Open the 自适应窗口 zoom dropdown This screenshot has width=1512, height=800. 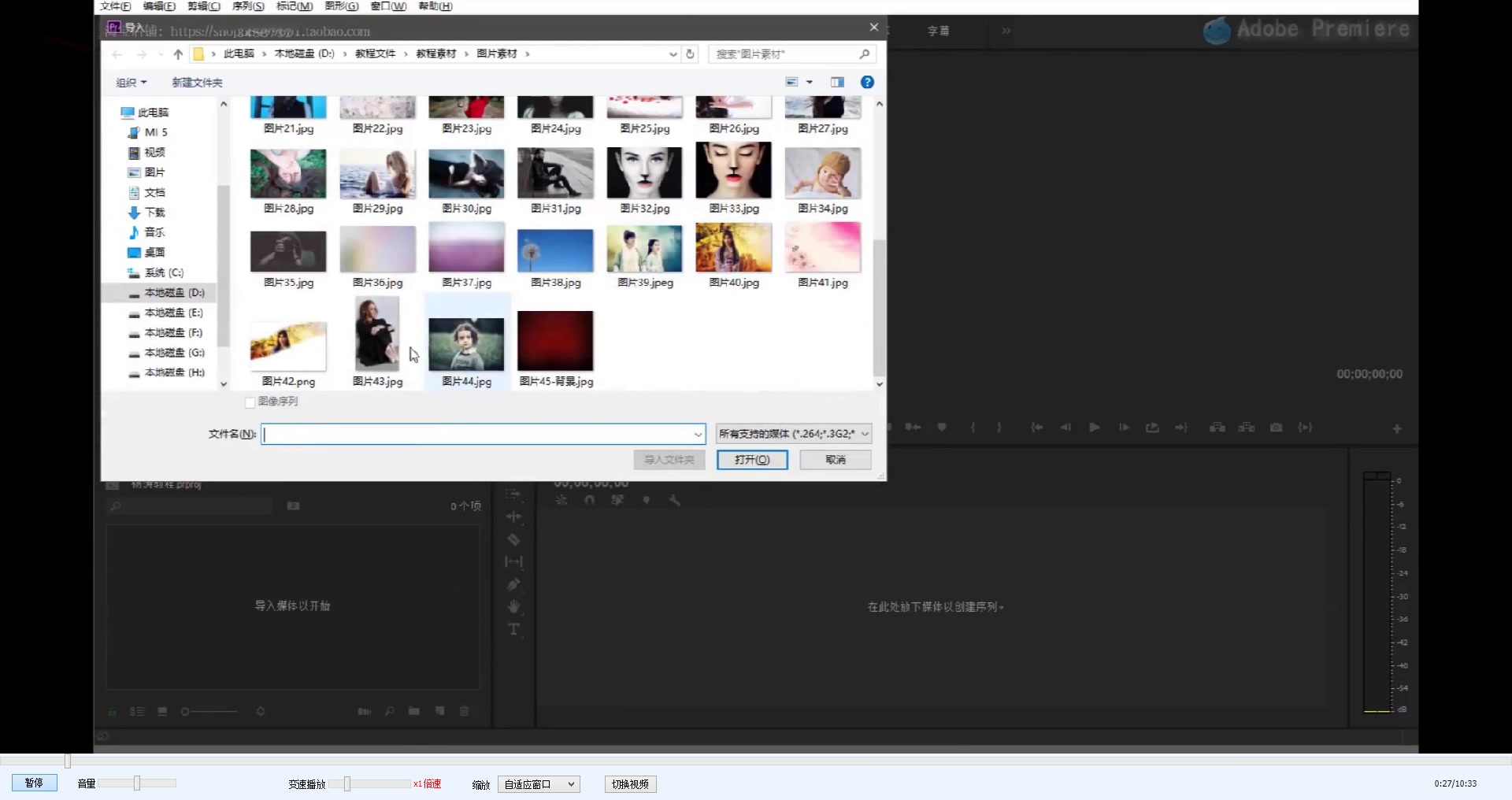[x=539, y=784]
